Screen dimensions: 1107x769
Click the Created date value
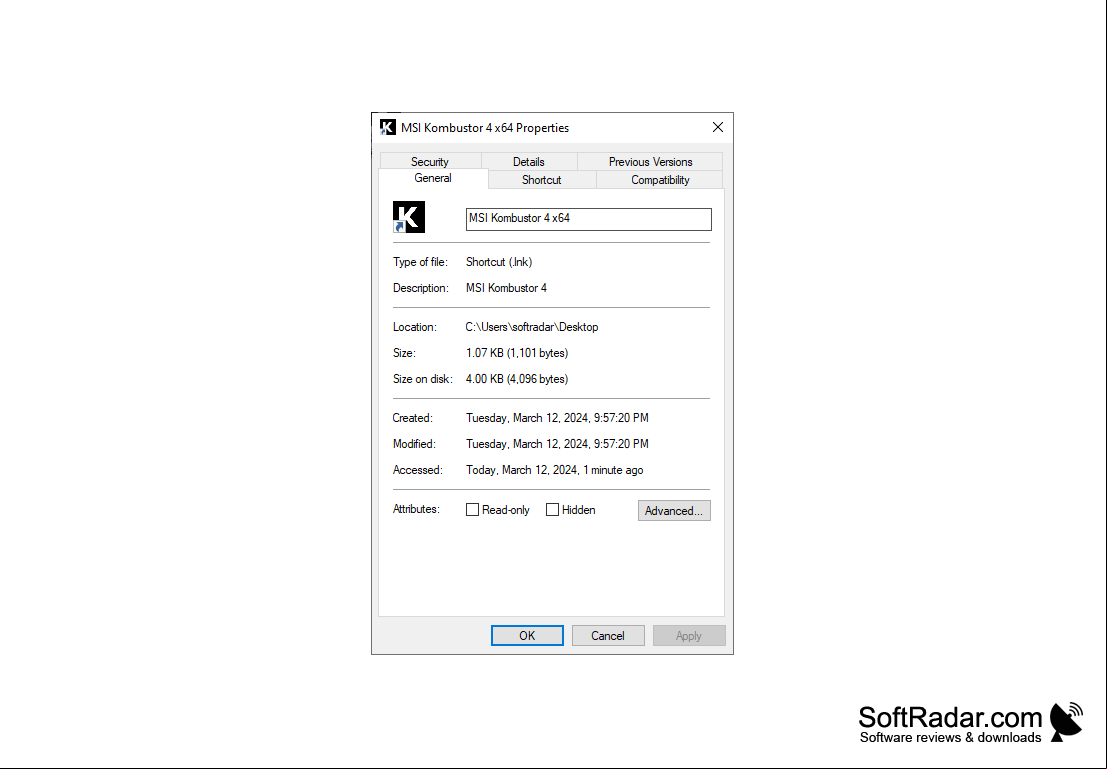(x=557, y=418)
